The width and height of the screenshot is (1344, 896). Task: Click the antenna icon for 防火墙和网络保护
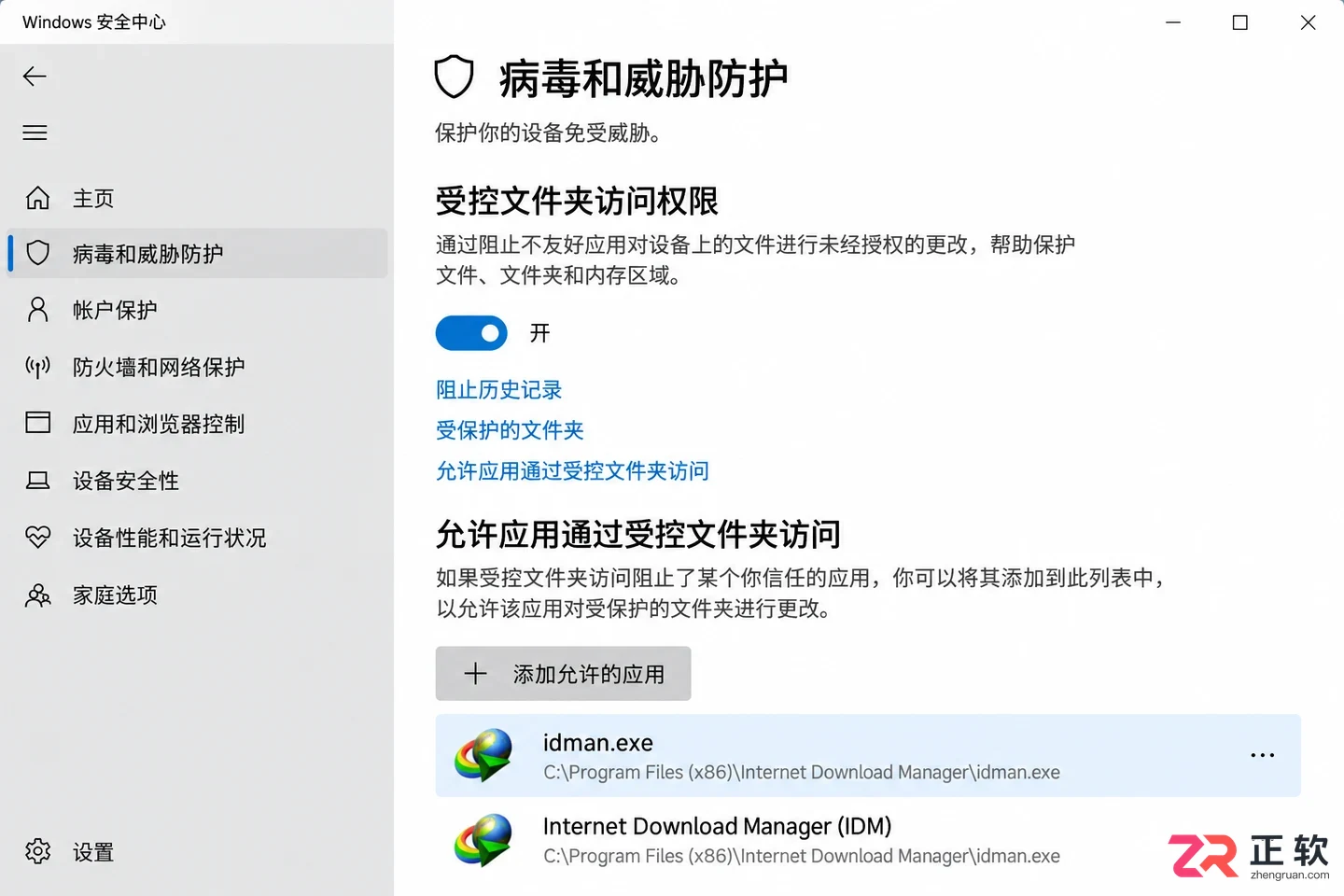click(x=37, y=367)
